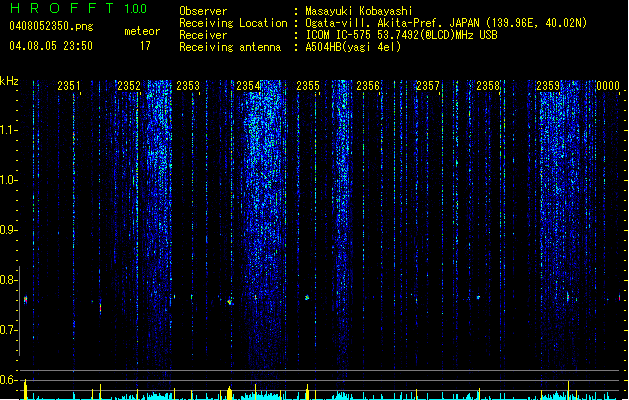Click the 0.8 kHz axis tick label
629x400 pixels.
point(7,280)
